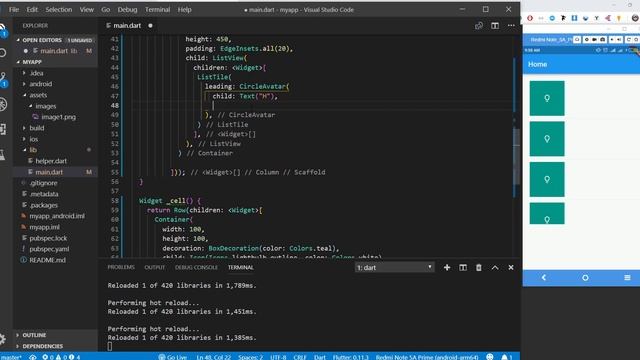Click the screenshot camera icon in device mirror
The image size is (640, 360).
[x=602, y=40]
